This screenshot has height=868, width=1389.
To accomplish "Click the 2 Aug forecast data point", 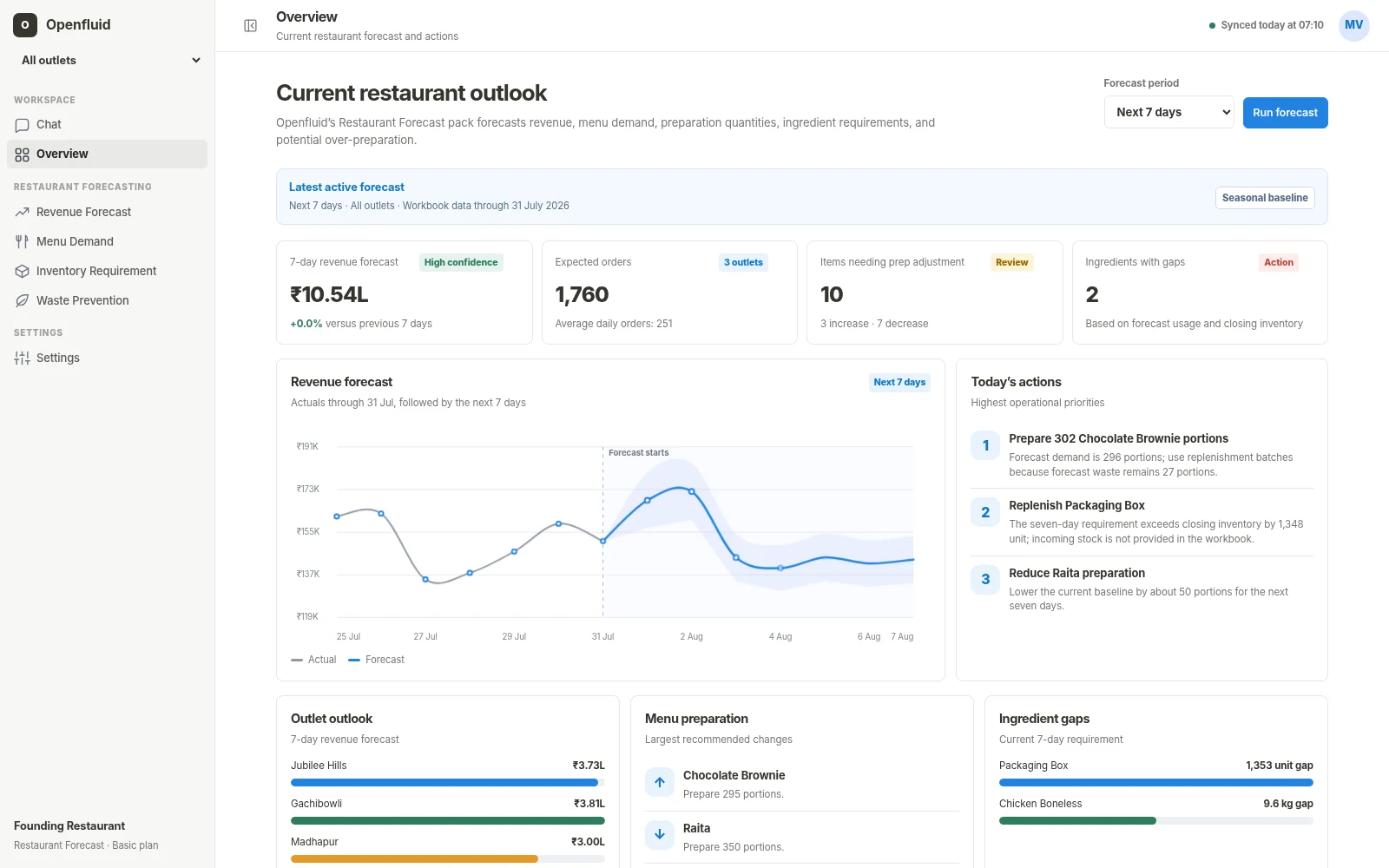I will point(692,492).
